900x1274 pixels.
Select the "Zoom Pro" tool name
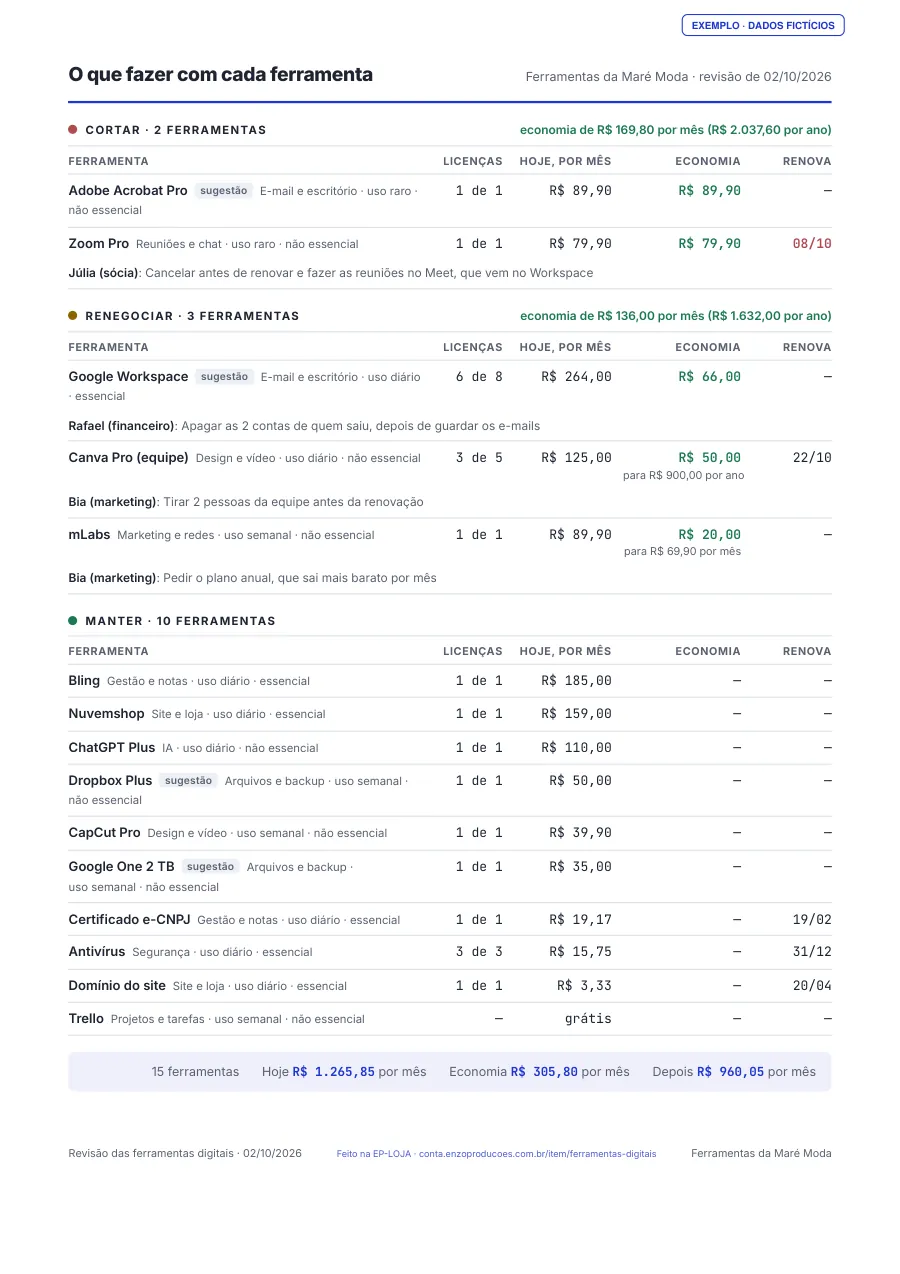pyautogui.click(x=98, y=243)
